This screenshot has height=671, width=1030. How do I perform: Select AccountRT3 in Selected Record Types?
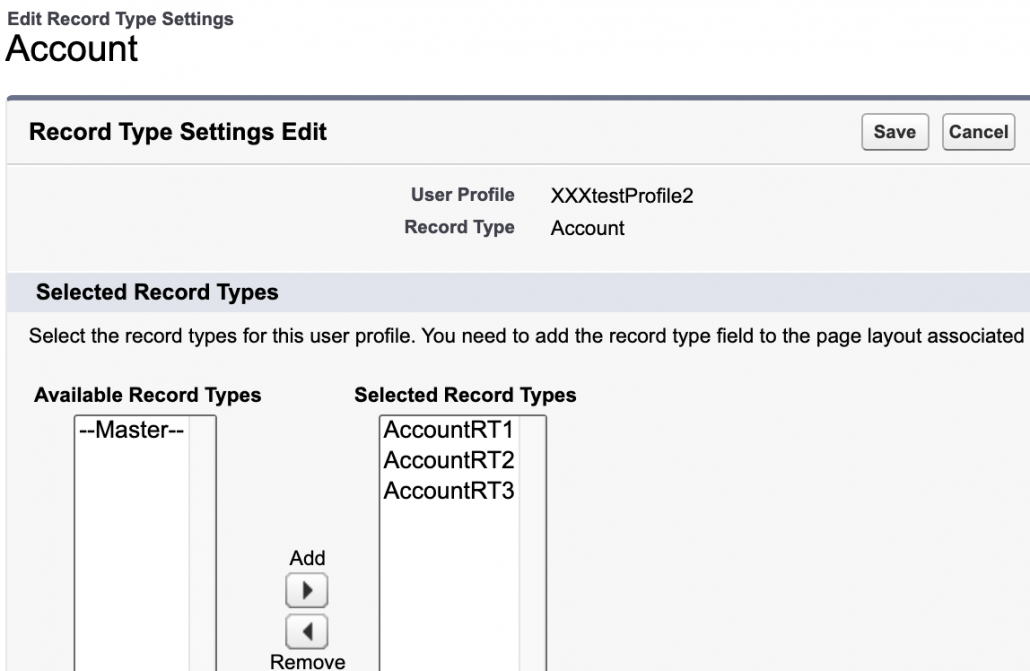[449, 491]
